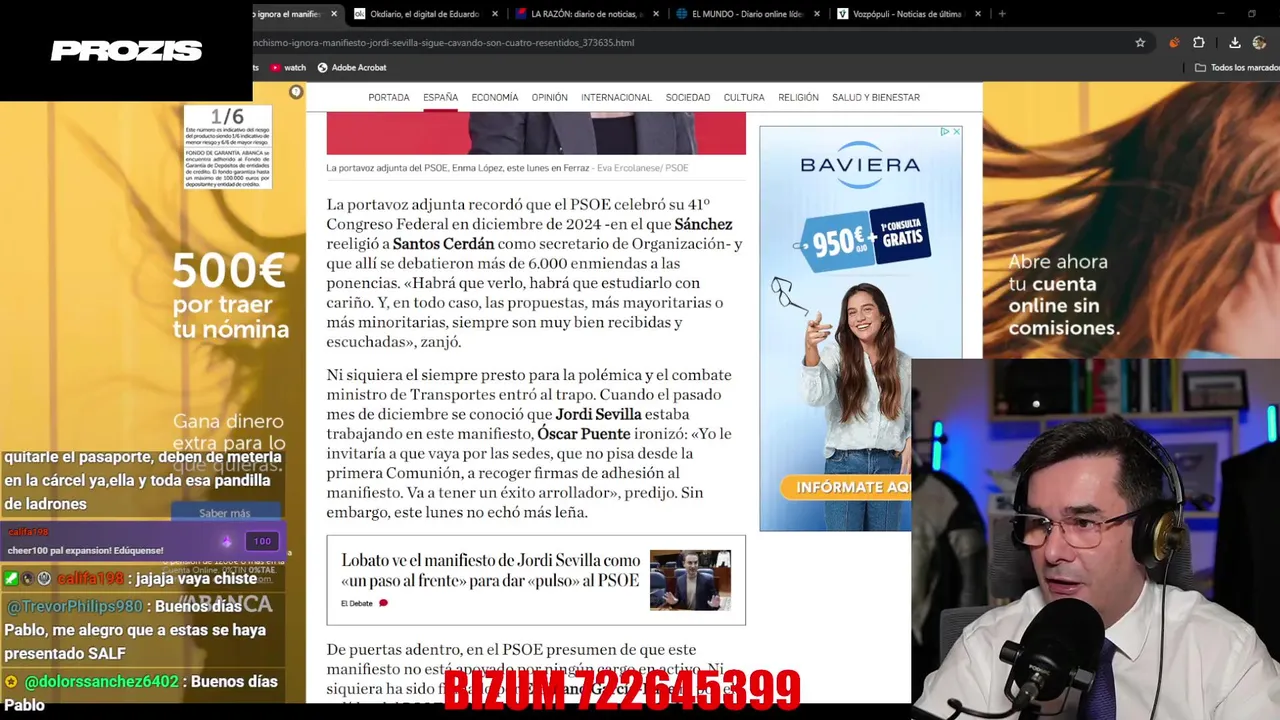Go to the ECONOMÍA section

point(495,97)
